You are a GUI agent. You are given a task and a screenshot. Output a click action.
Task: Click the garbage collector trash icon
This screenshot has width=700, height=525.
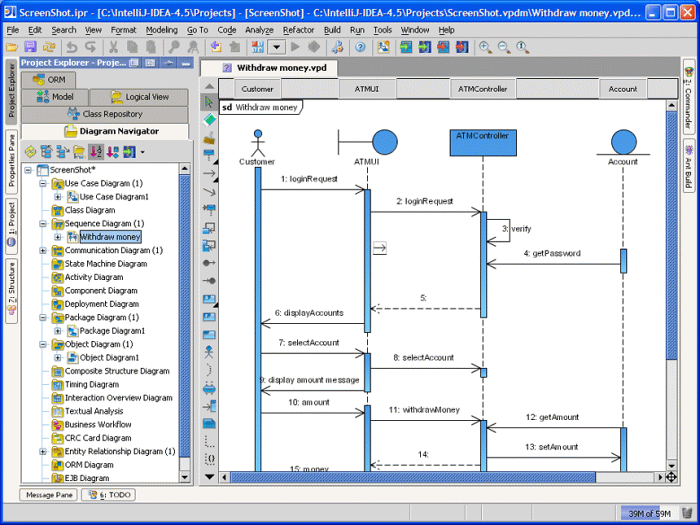click(687, 512)
